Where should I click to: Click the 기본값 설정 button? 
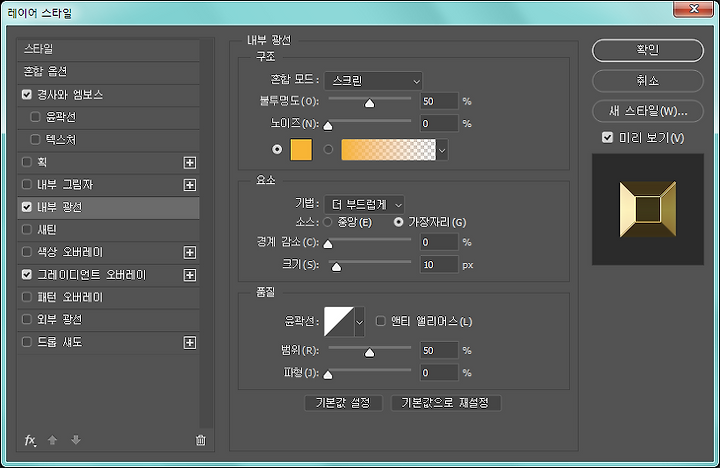(x=343, y=403)
